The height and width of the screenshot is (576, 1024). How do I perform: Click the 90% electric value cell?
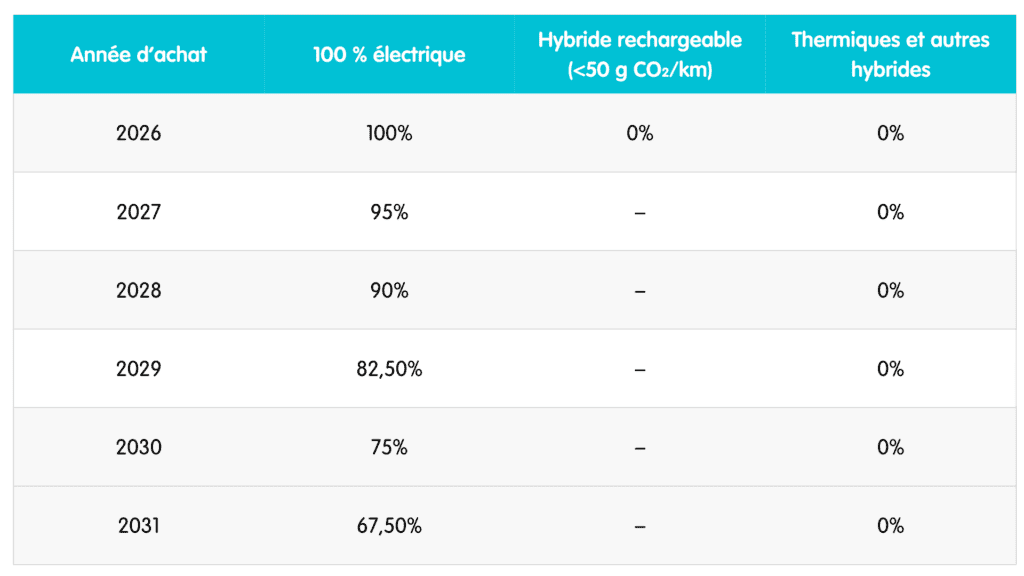[x=389, y=290]
